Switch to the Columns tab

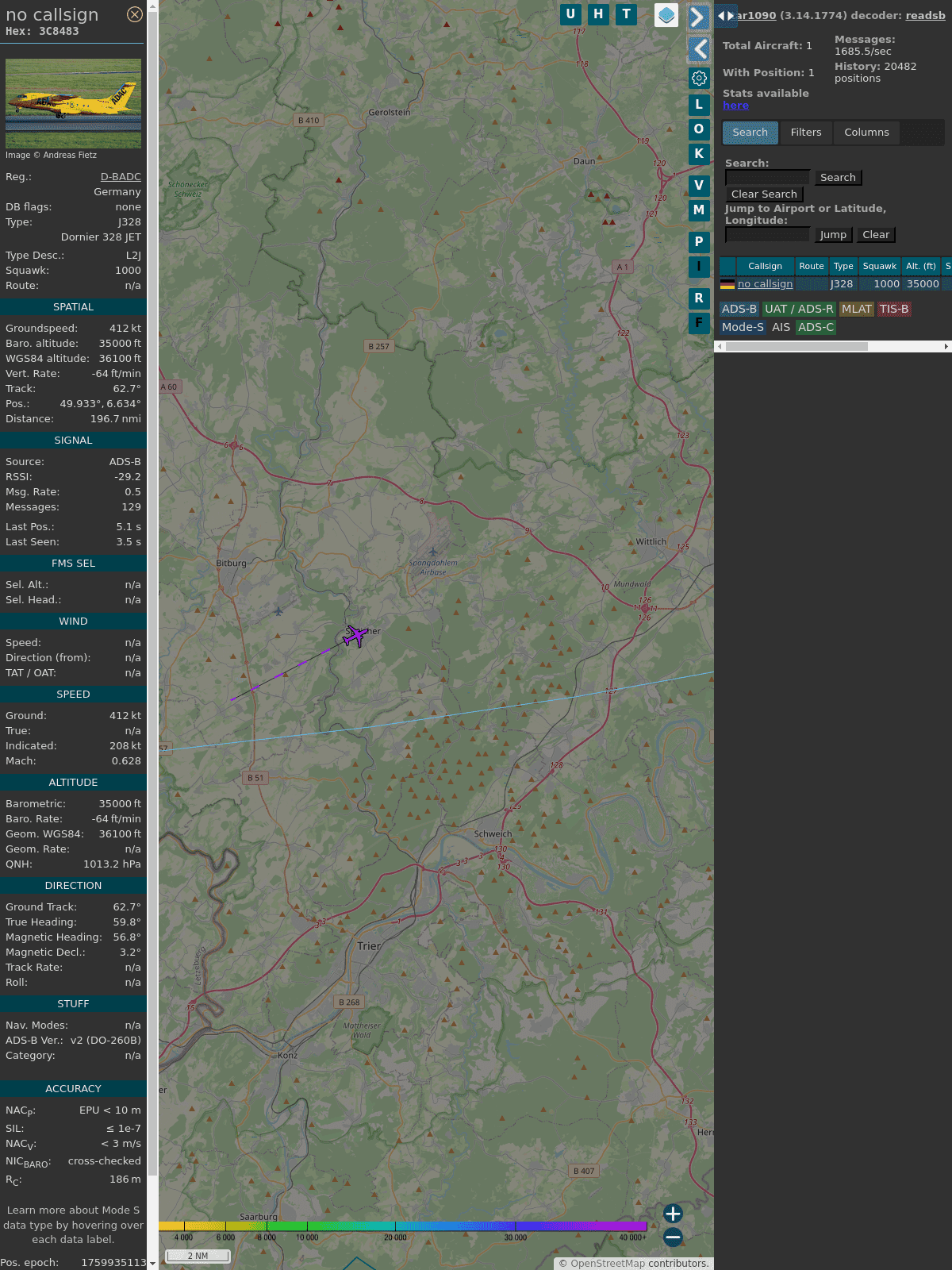[x=866, y=133]
